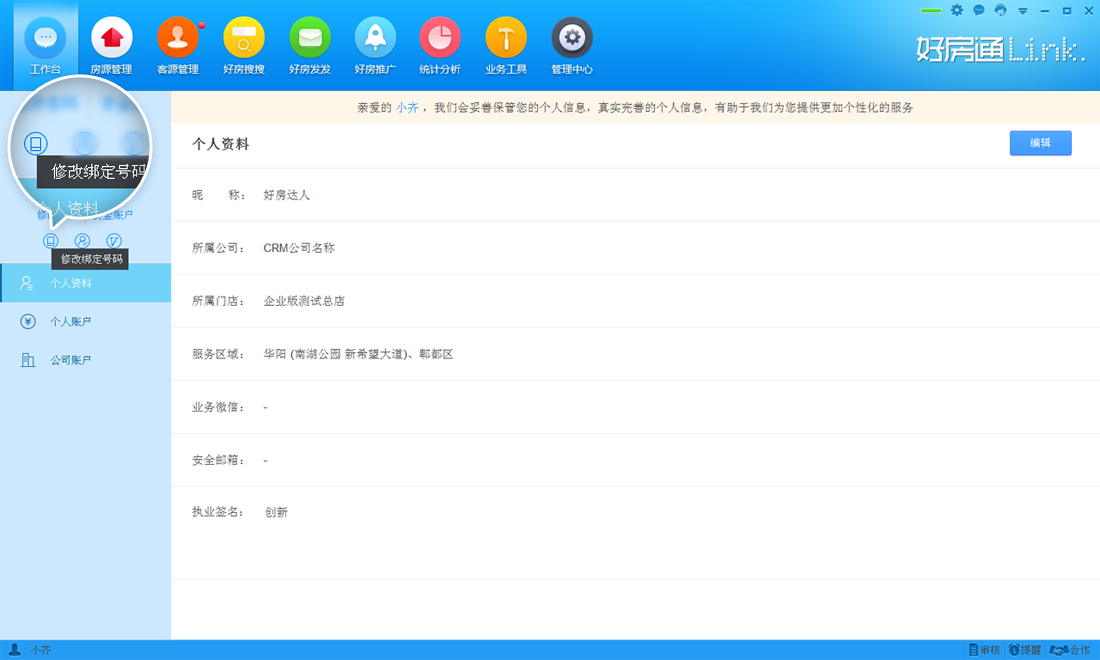The image size is (1100, 660).
Task: Expand the title bar dropdown arrow
Action: [1023, 11]
